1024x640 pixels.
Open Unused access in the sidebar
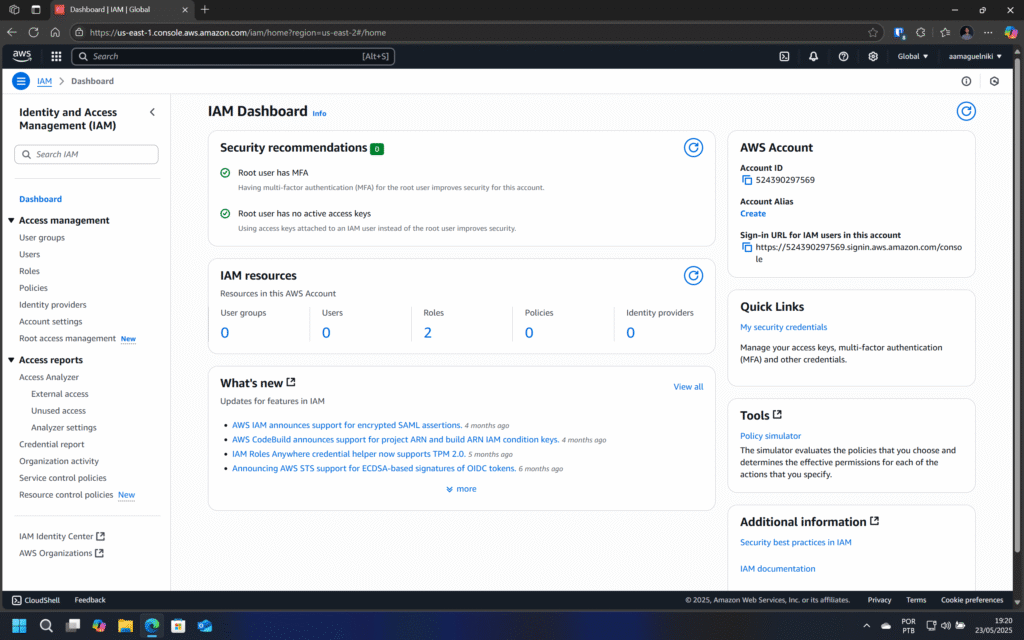(x=58, y=411)
